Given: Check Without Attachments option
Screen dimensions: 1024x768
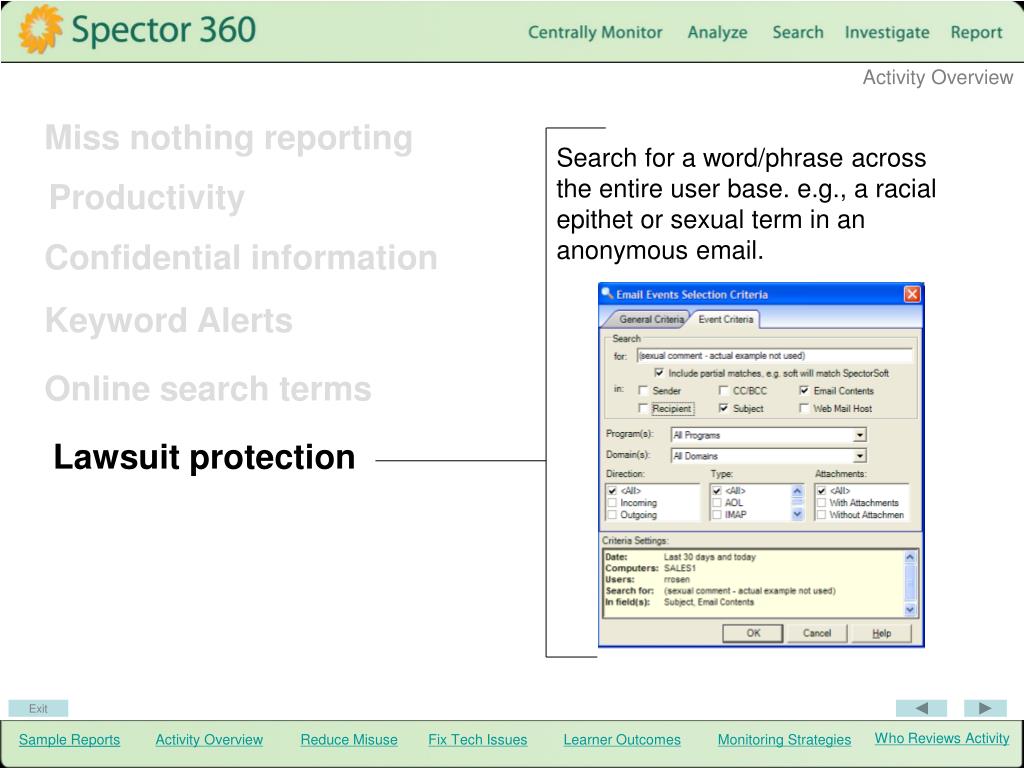Looking at the screenshot, I should coord(822,515).
